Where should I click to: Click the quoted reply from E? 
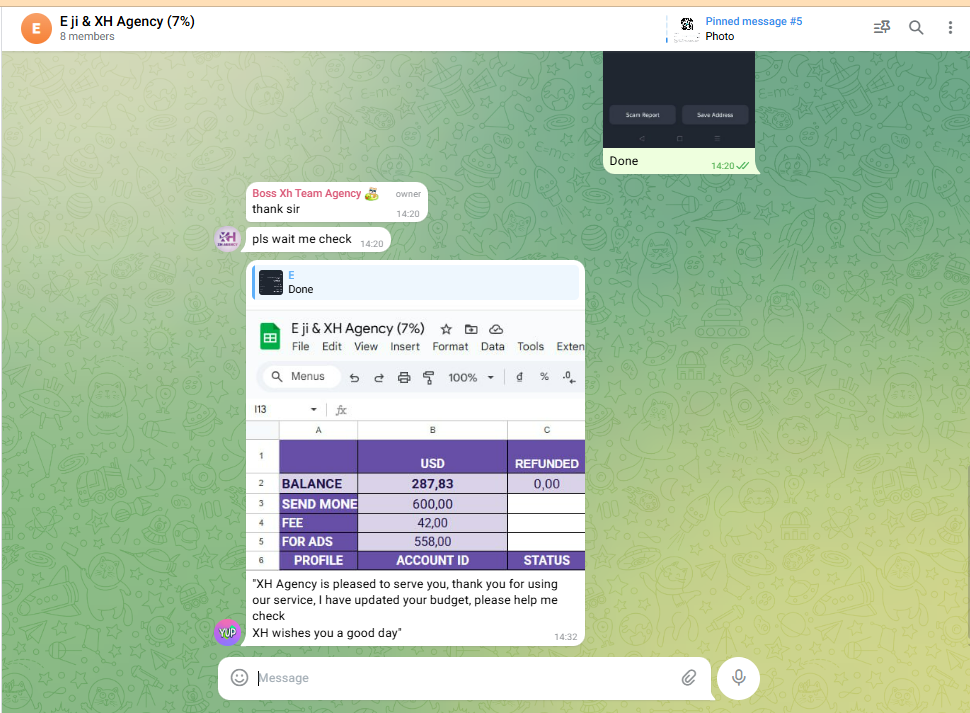point(415,282)
